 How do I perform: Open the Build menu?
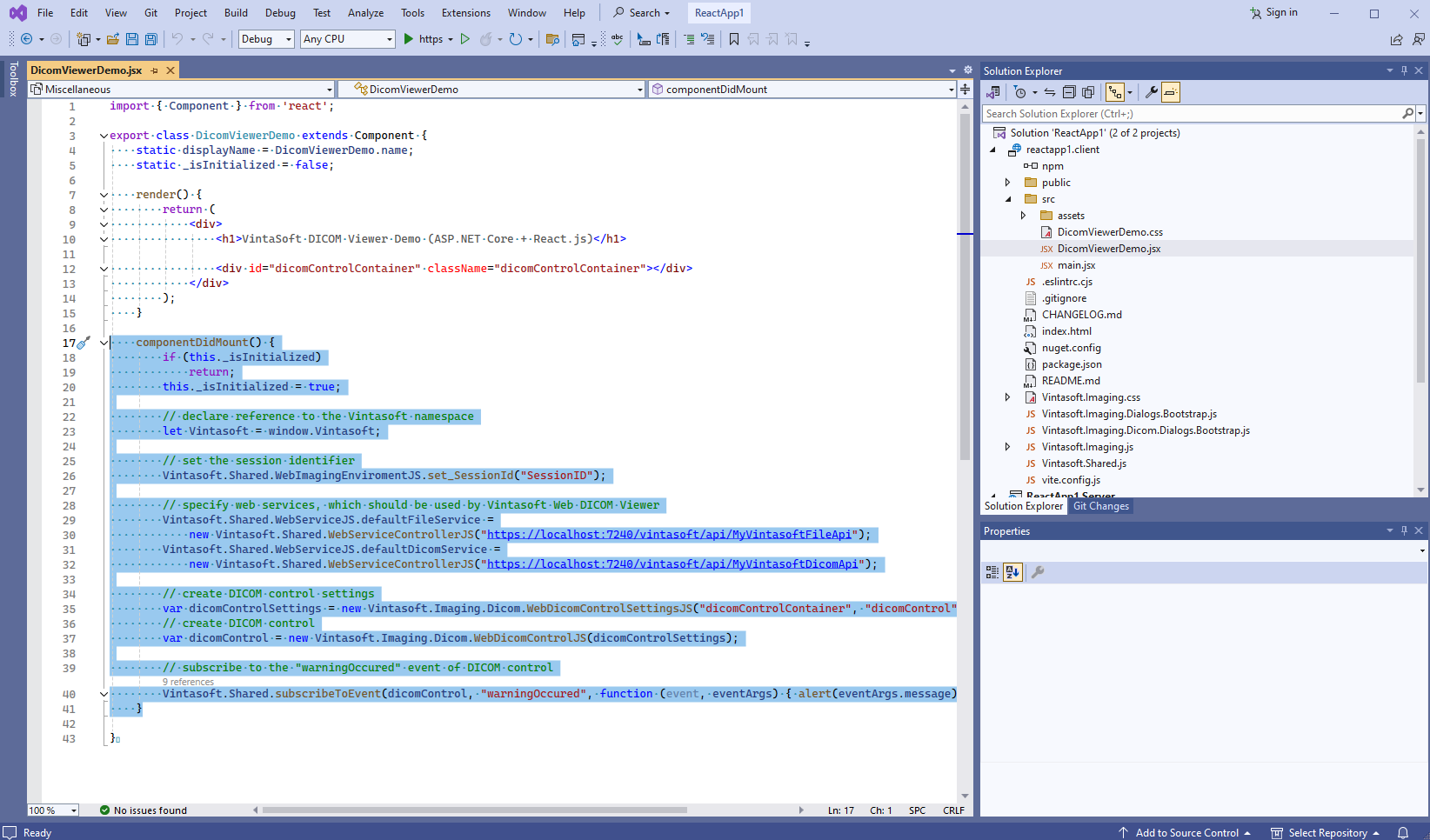[236, 13]
